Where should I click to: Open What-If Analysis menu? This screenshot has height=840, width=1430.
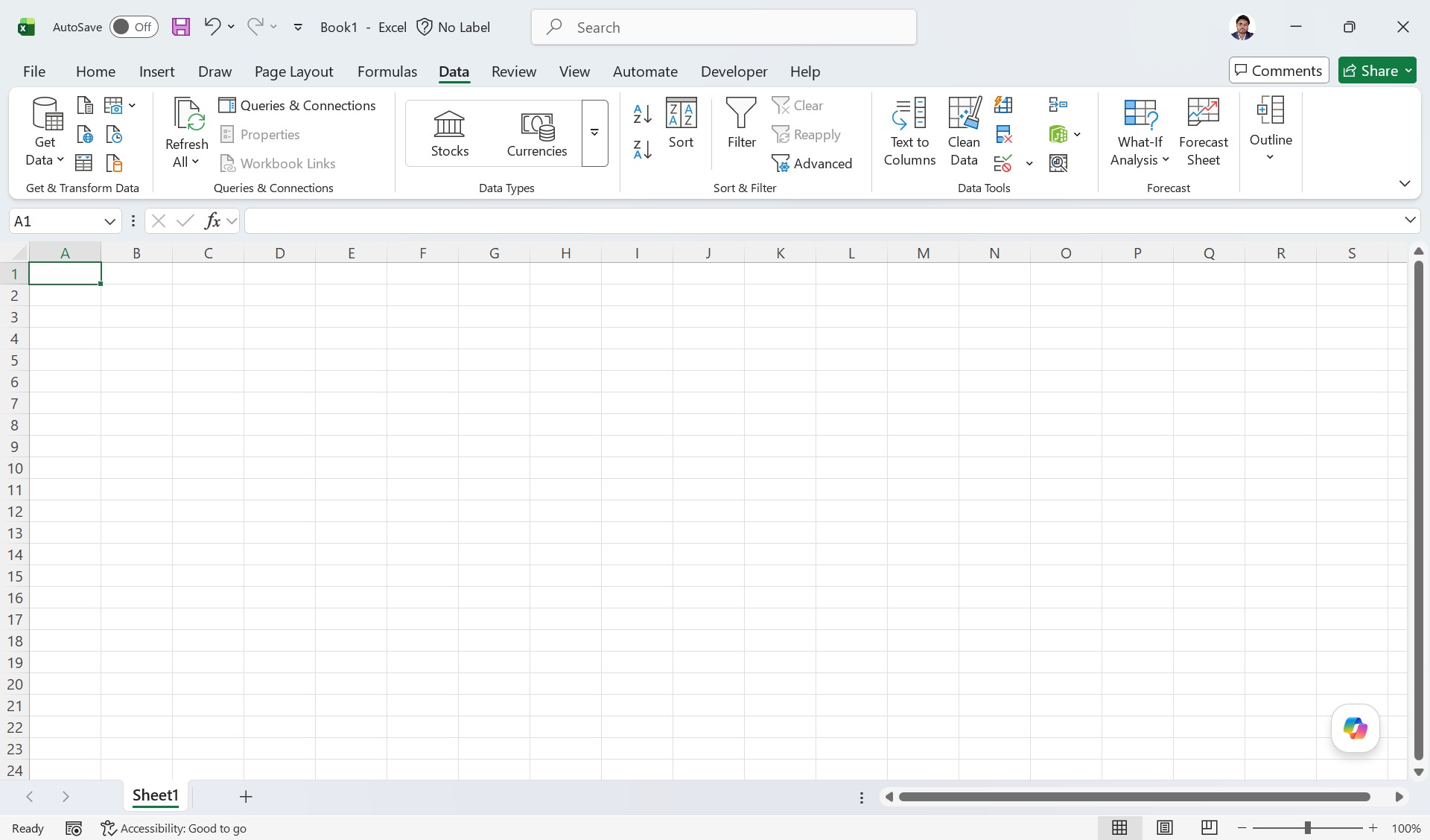point(1140,132)
